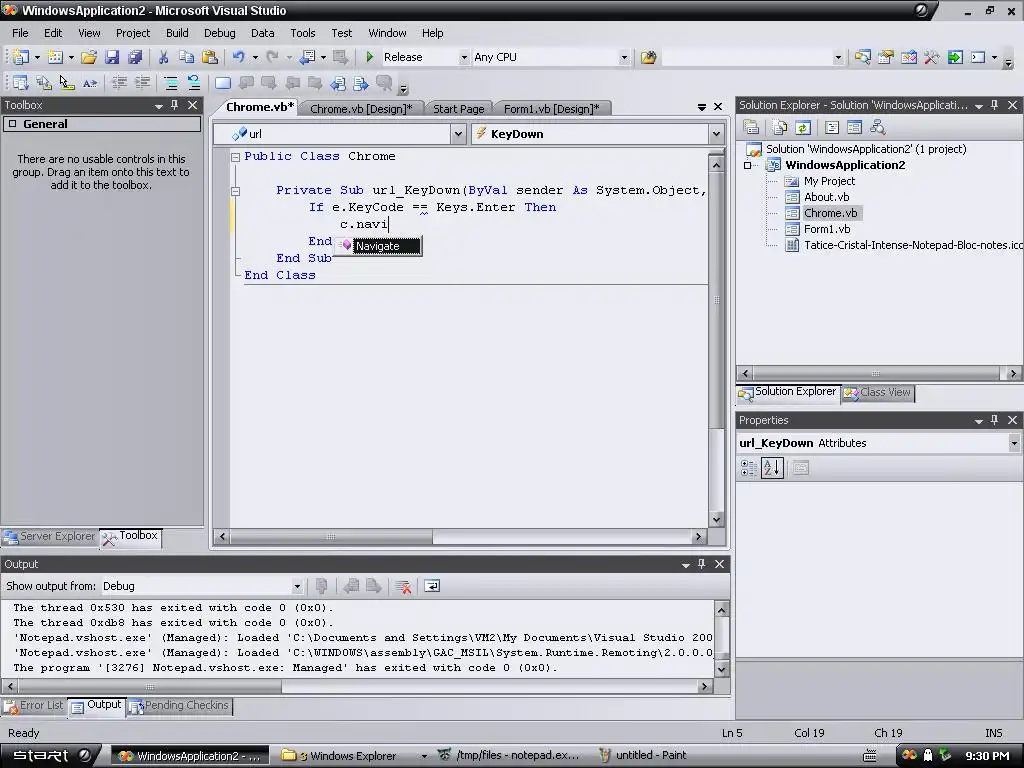
Task: Open the Tools menu
Action: [302, 33]
